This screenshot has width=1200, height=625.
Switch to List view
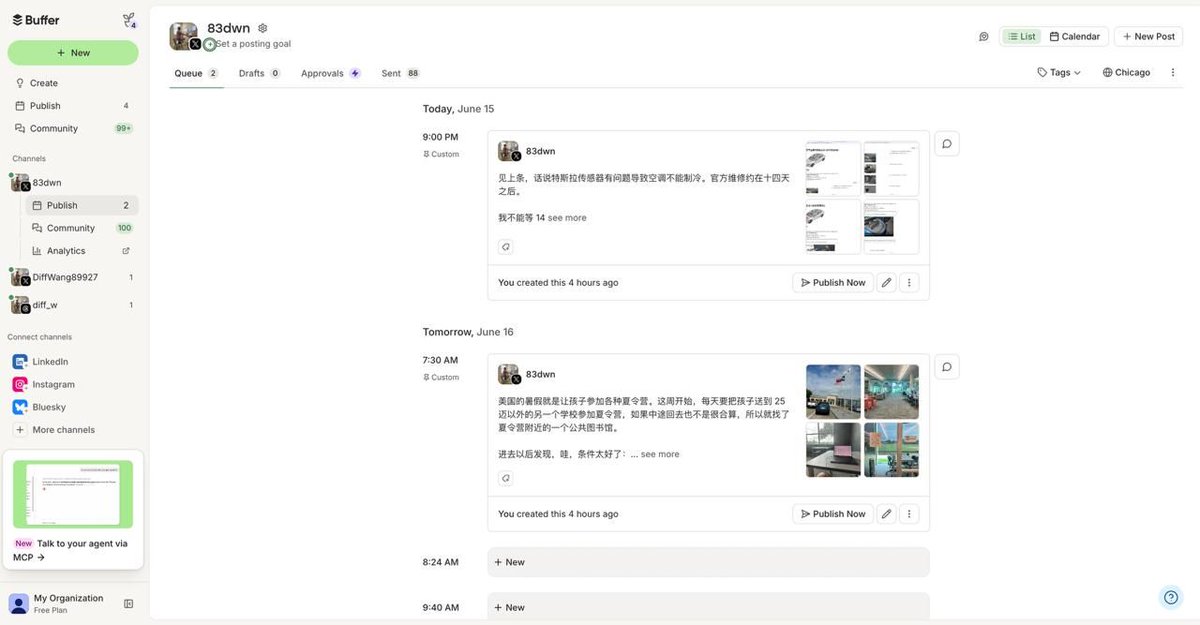(1022, 36)
